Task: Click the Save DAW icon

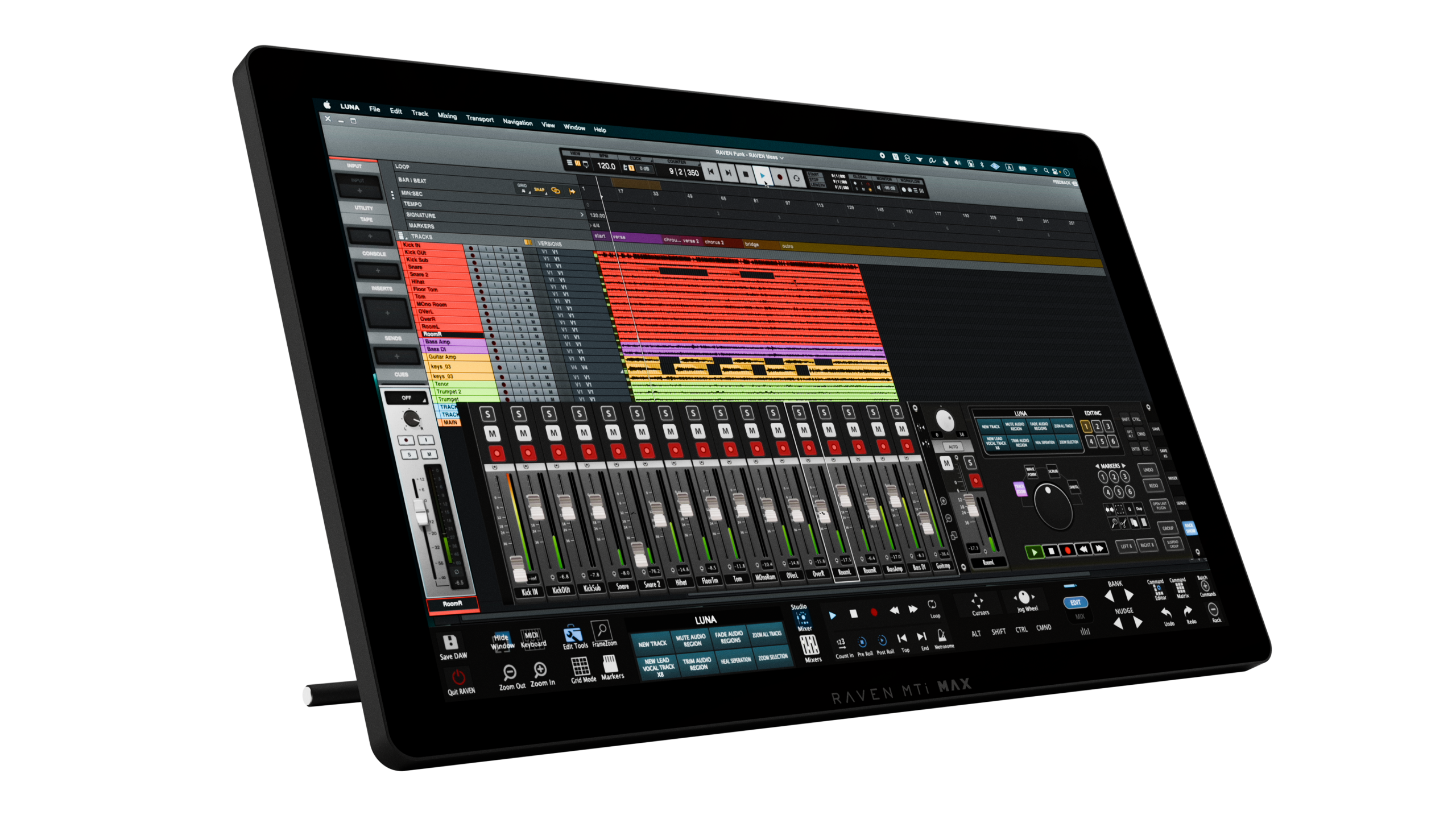Action: coord(450,642)
